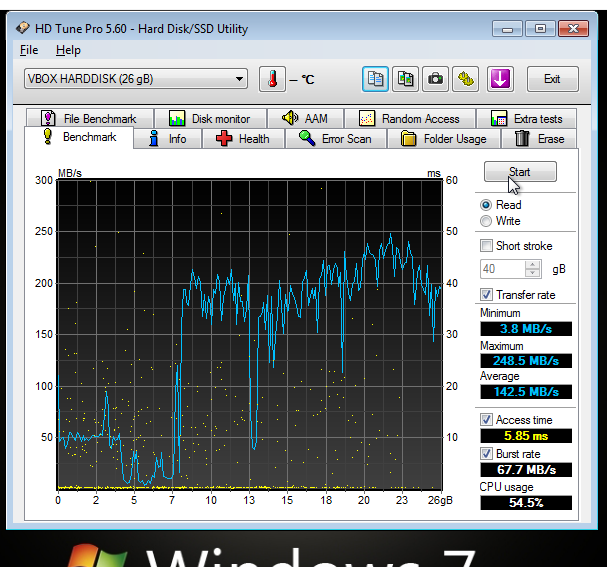Image resolution: width=607 pixels, height=567 pixels.
Task: Click the 5.85 ms access time value
Action: coord(526,436)
